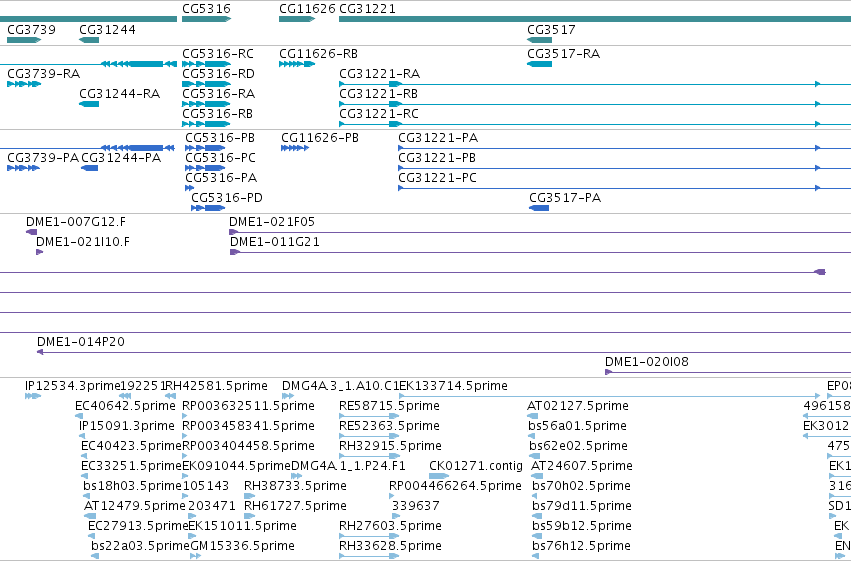This screenshot has height=561, width=851.
Task: Click protein label CG3739-PA
Action: [43, 158]
